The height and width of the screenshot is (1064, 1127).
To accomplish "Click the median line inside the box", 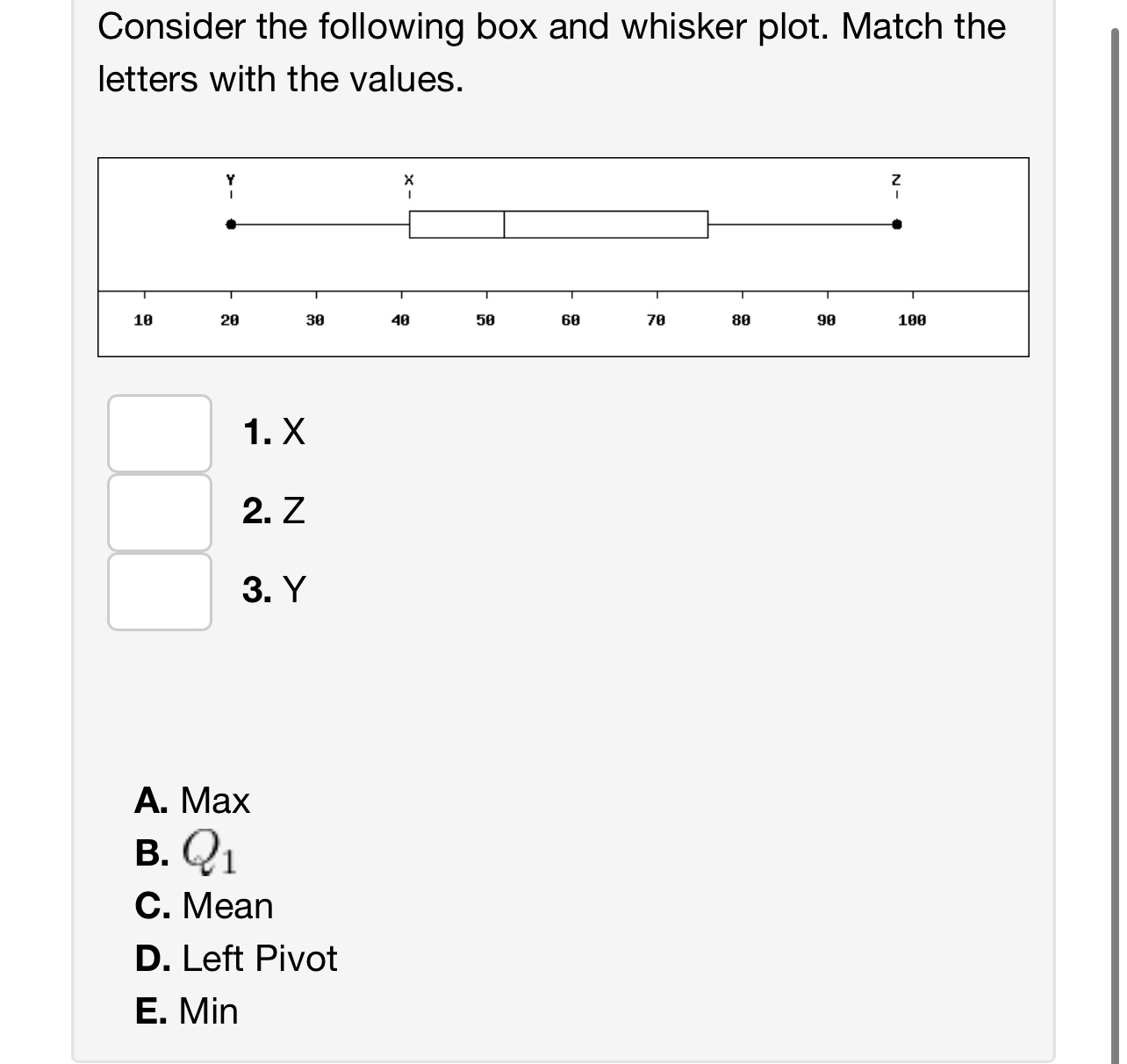I will 503,224.
